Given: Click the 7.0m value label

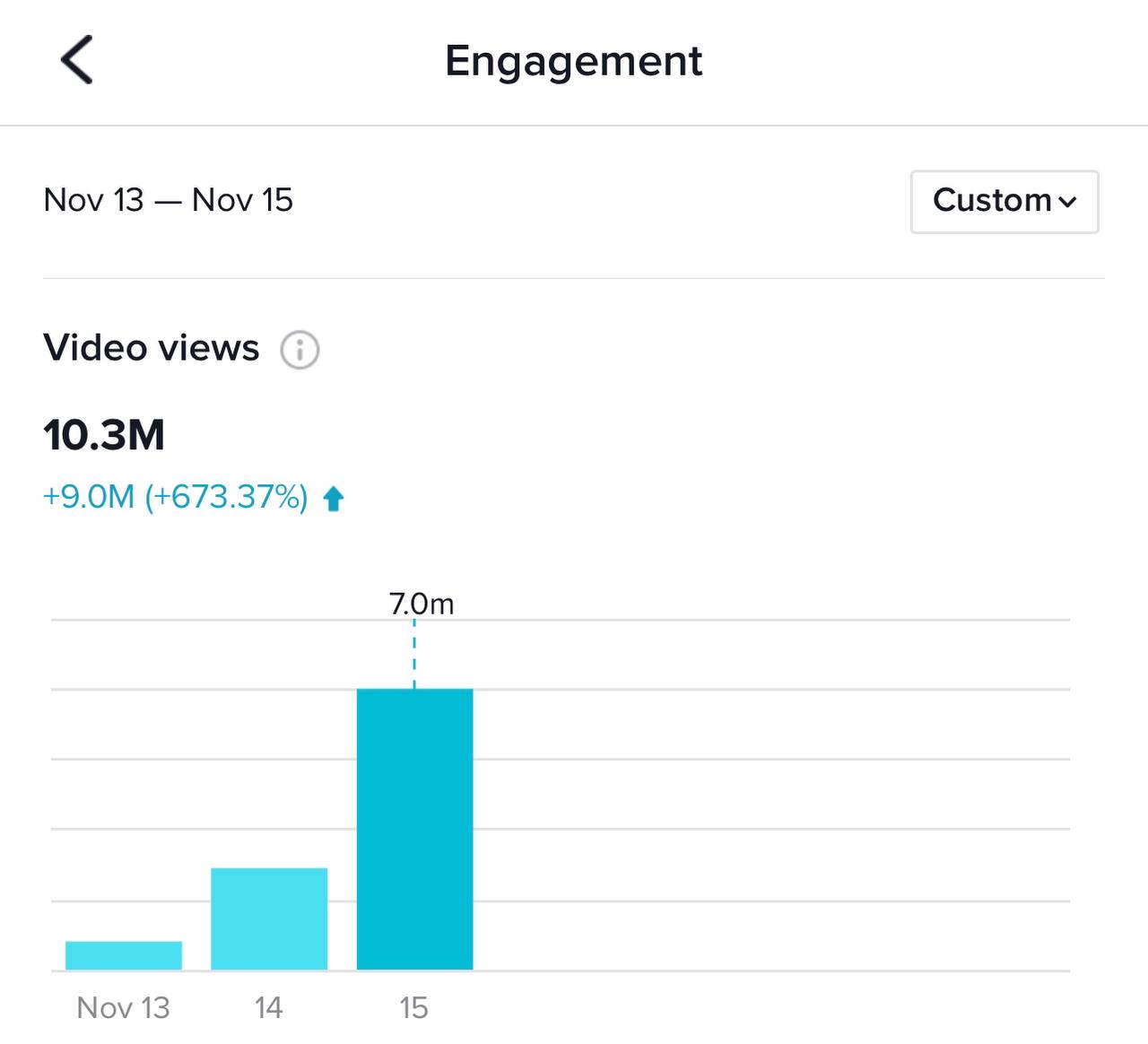Looking at the screenshot, I should (x=422, y=604).
